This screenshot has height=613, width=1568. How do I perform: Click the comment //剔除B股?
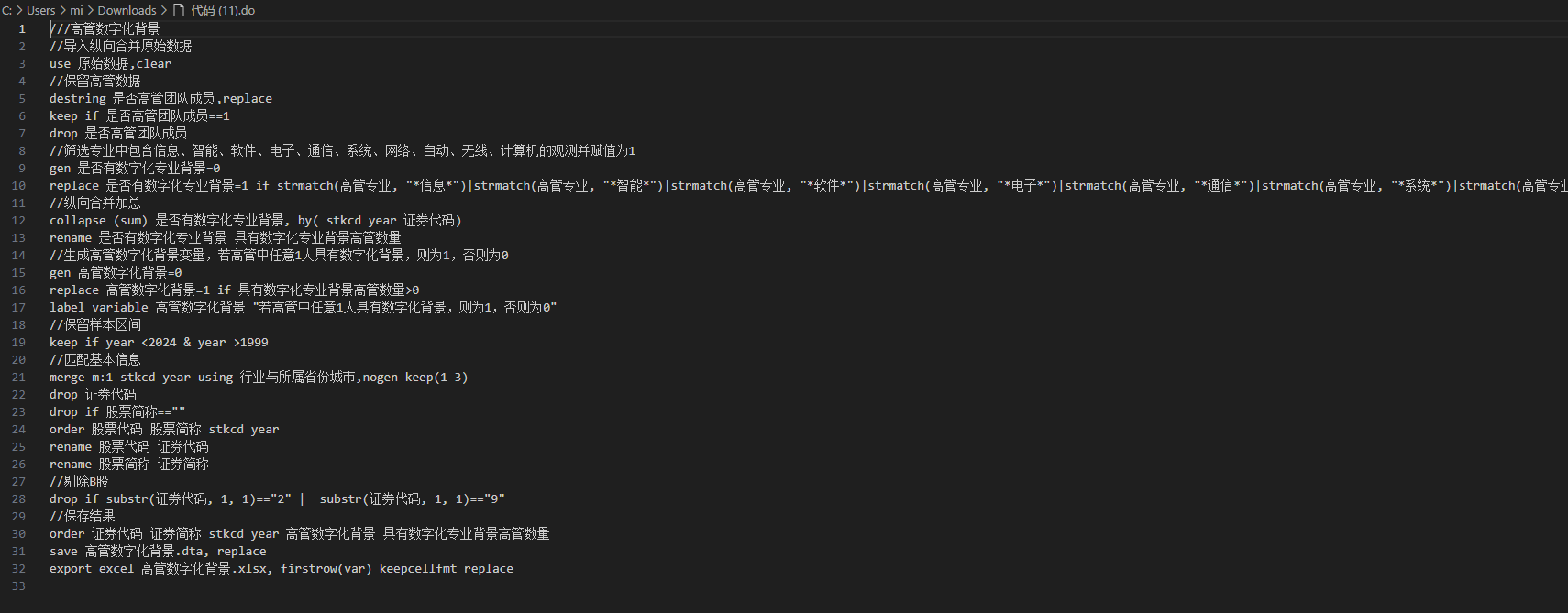click(79, 481)
